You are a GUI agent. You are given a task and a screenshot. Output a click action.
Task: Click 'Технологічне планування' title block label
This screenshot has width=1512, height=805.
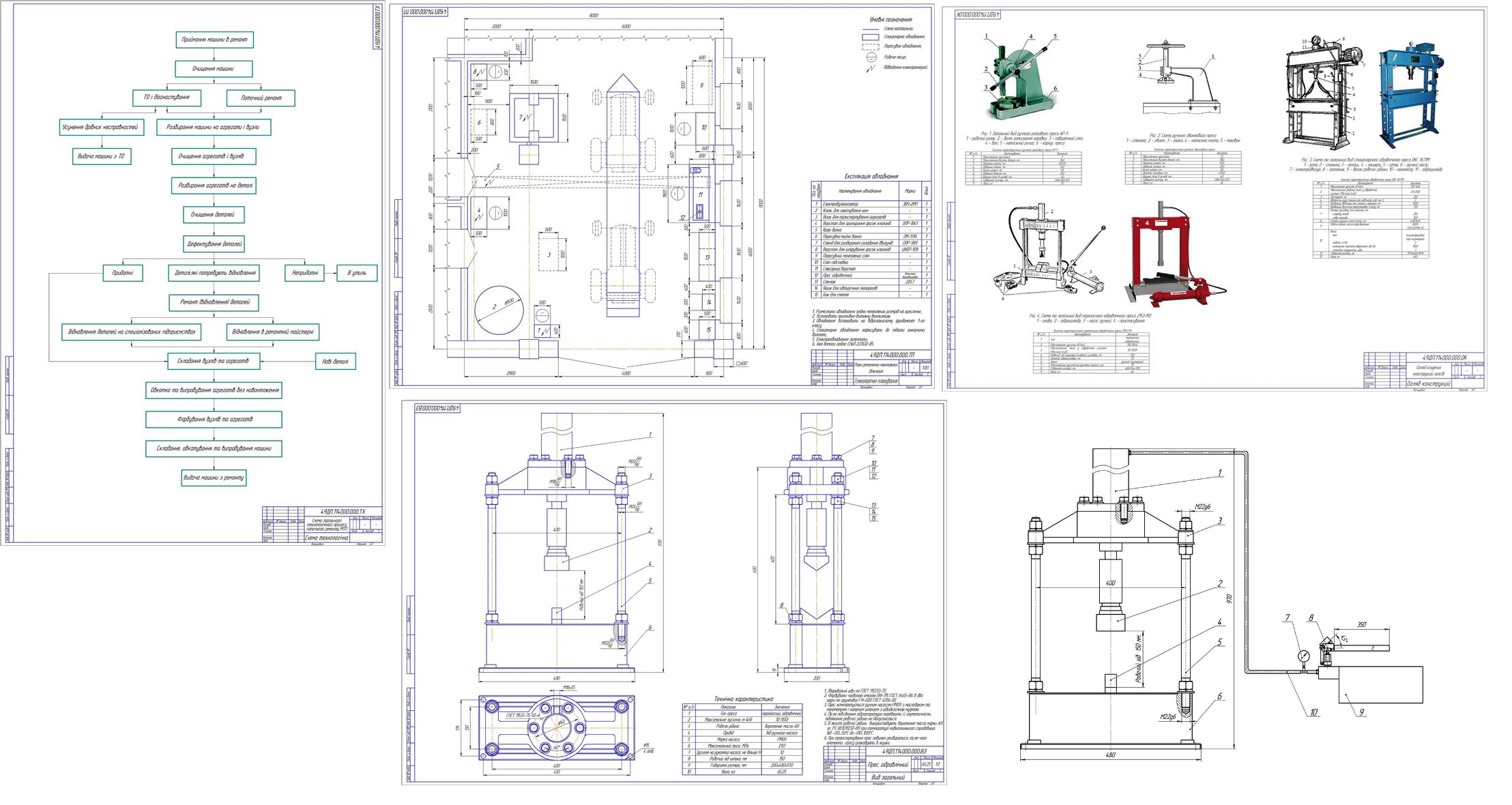[877, 381]
